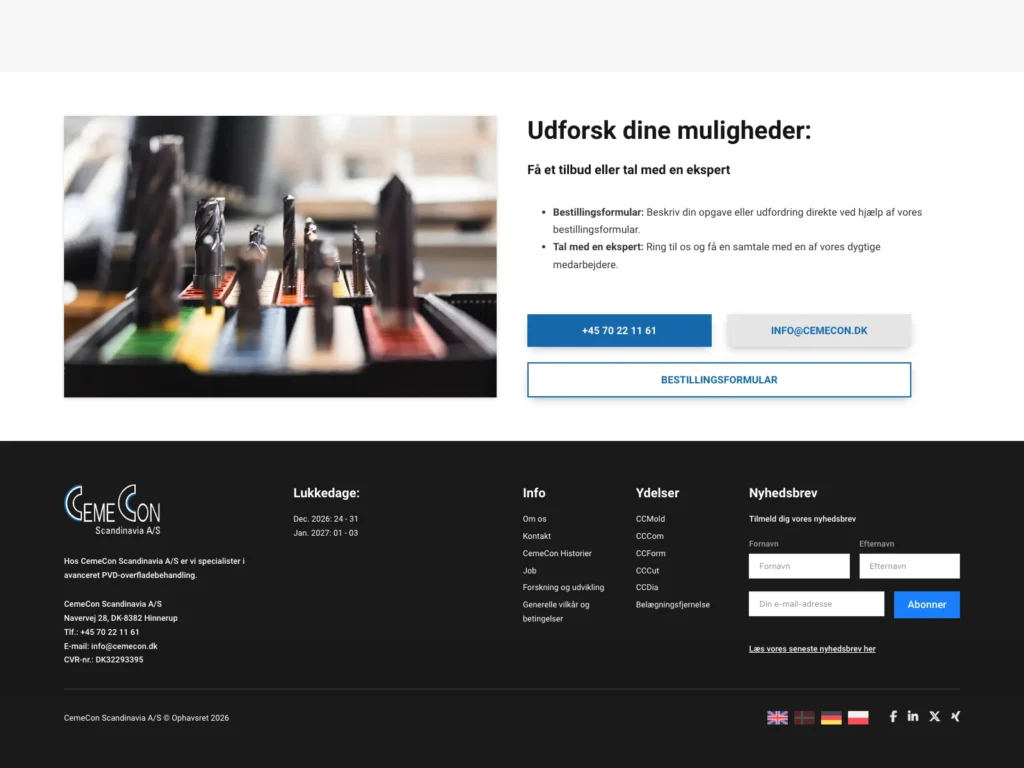
Task: Click the INFO@CEMECON.DK button
Action: [x=819, y=330]
